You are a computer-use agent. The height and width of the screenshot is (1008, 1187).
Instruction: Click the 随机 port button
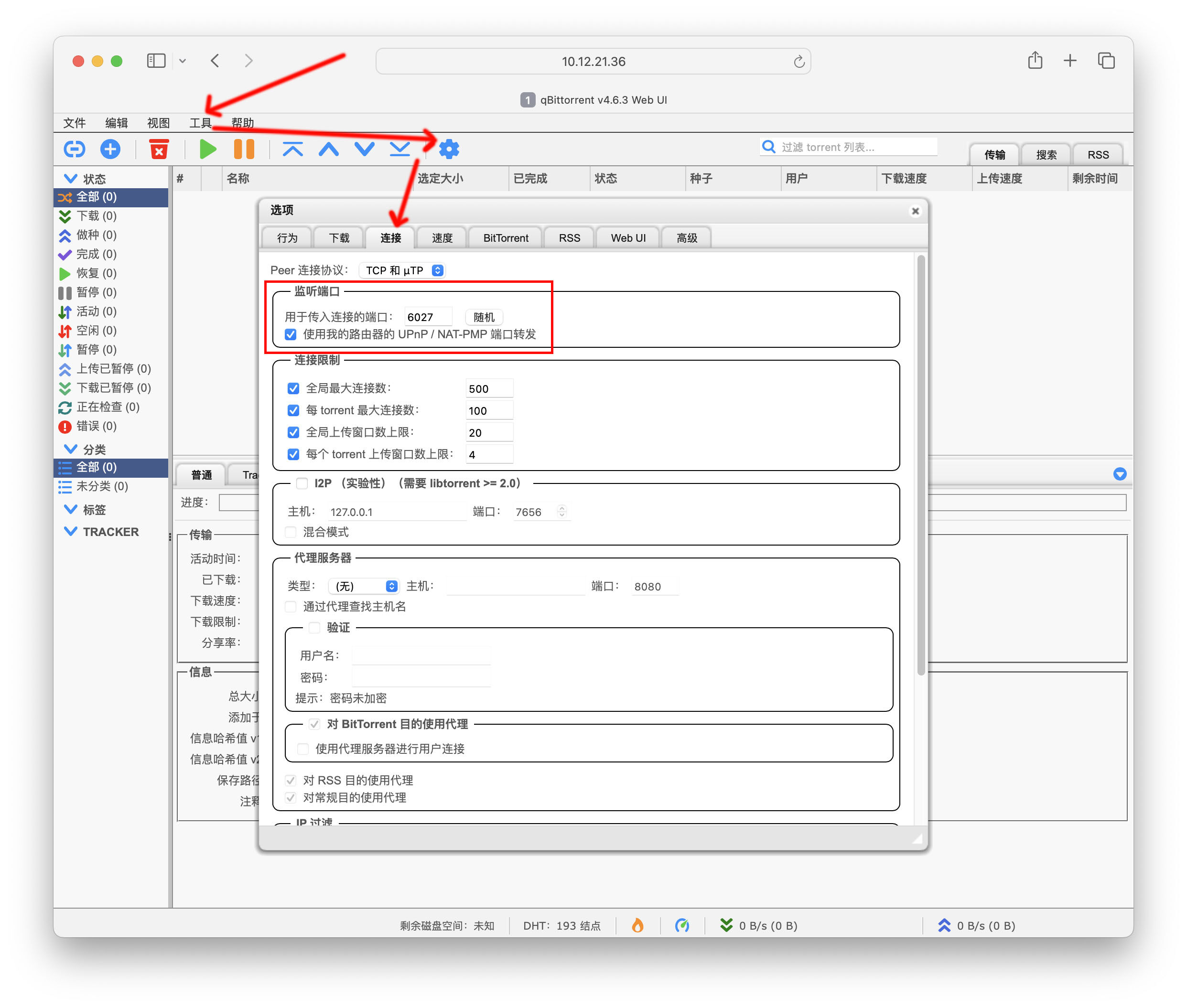pos(484,317)
